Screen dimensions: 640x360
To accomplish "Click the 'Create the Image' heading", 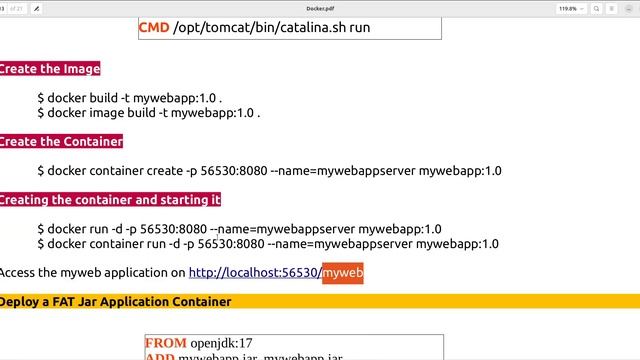I will point(50,69).
